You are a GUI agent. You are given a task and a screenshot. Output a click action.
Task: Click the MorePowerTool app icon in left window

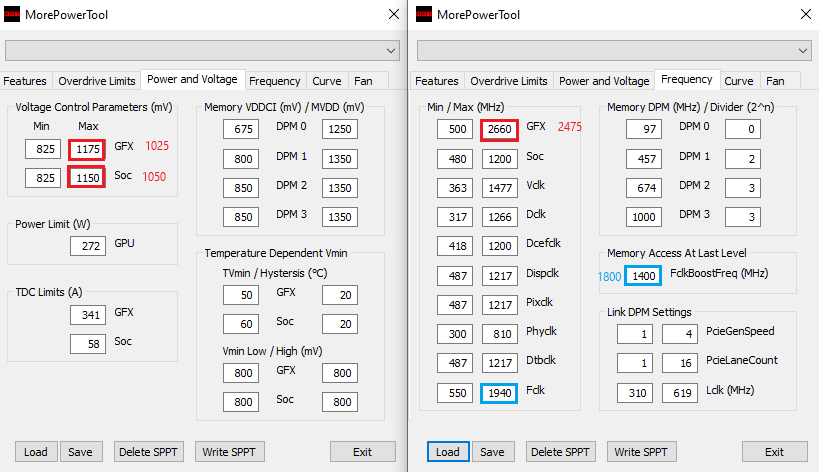point(11,15)
